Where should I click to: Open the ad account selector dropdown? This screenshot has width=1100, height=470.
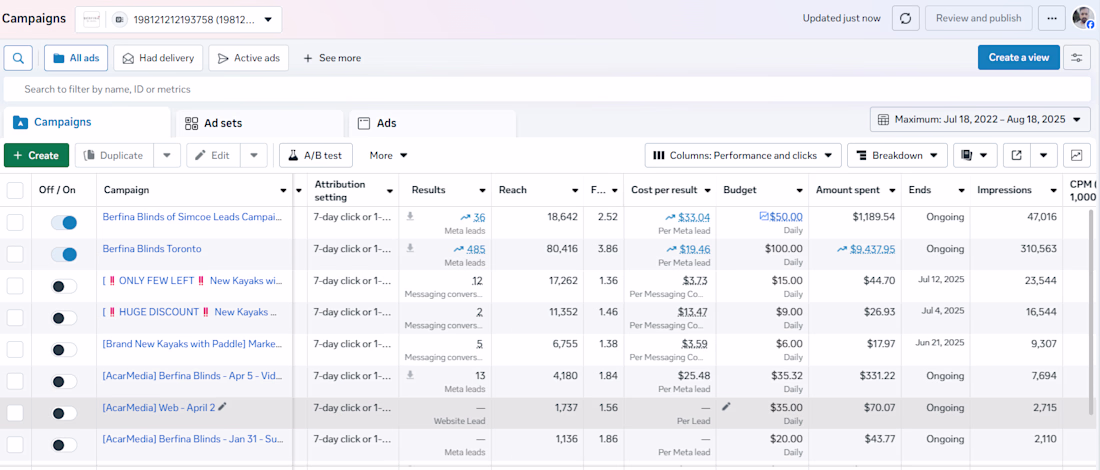[x=179, y=20]
